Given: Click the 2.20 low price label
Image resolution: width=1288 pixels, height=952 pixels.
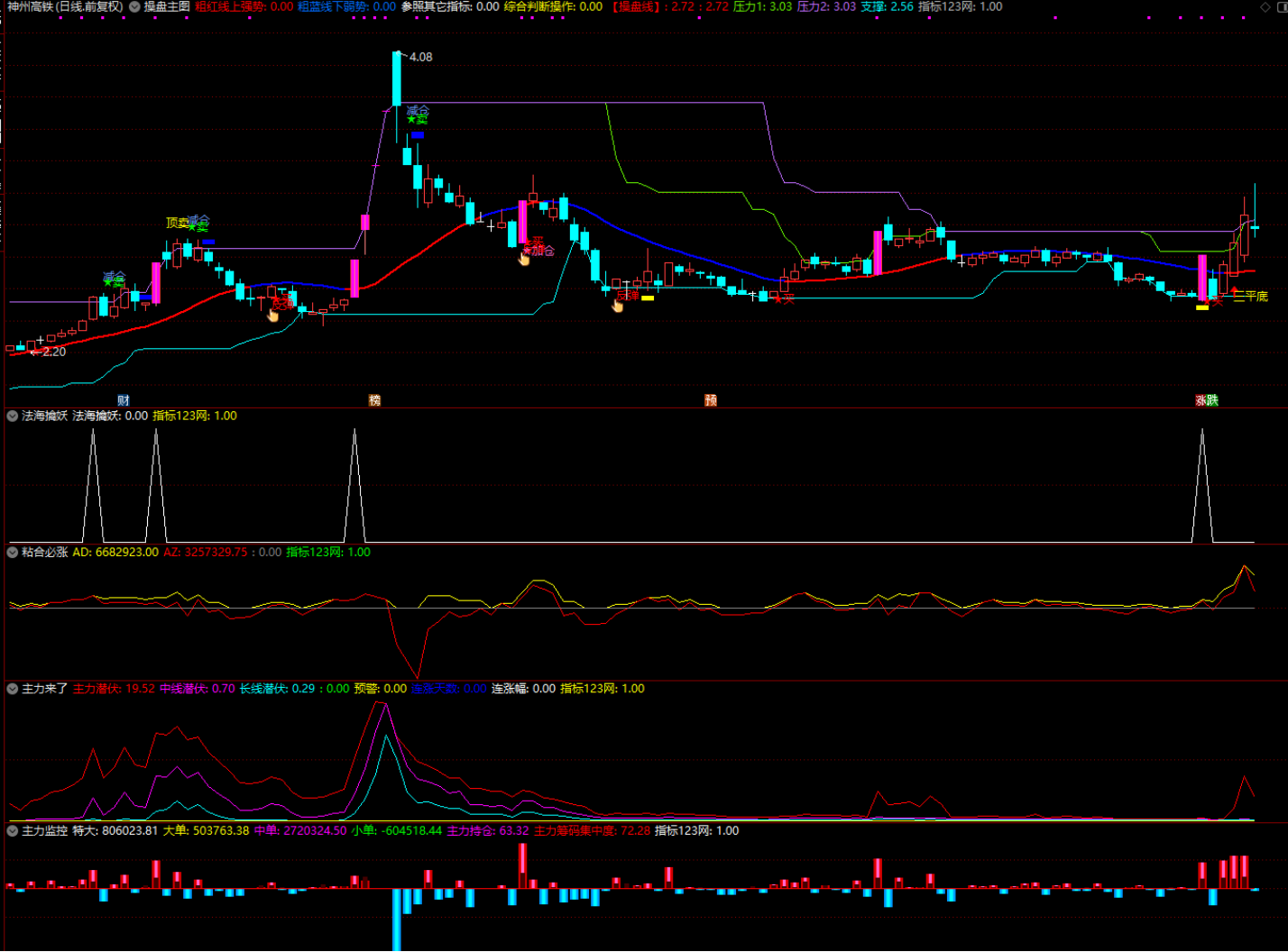Looking at the screenshot, I should pos(54,352).
